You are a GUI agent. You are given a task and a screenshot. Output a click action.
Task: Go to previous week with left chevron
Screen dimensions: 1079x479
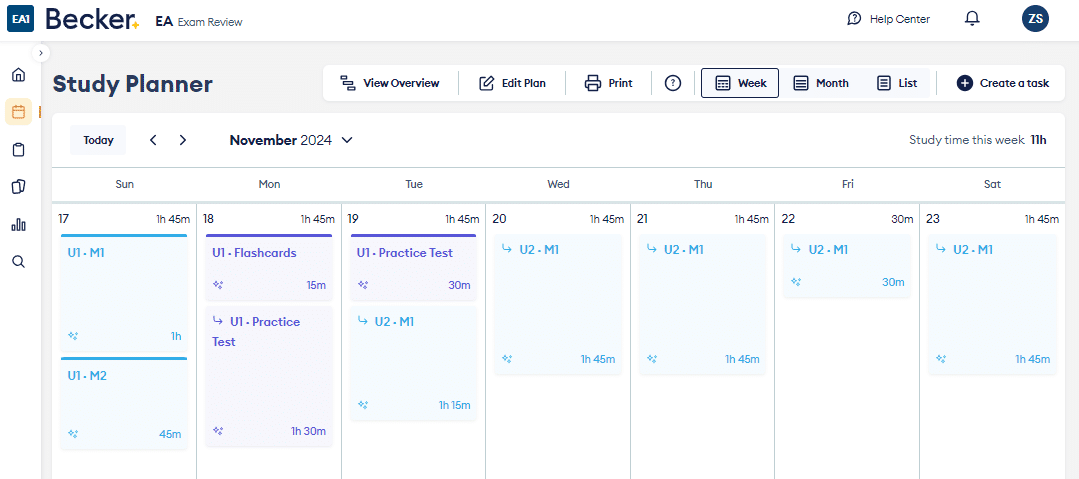click(153, 140)
